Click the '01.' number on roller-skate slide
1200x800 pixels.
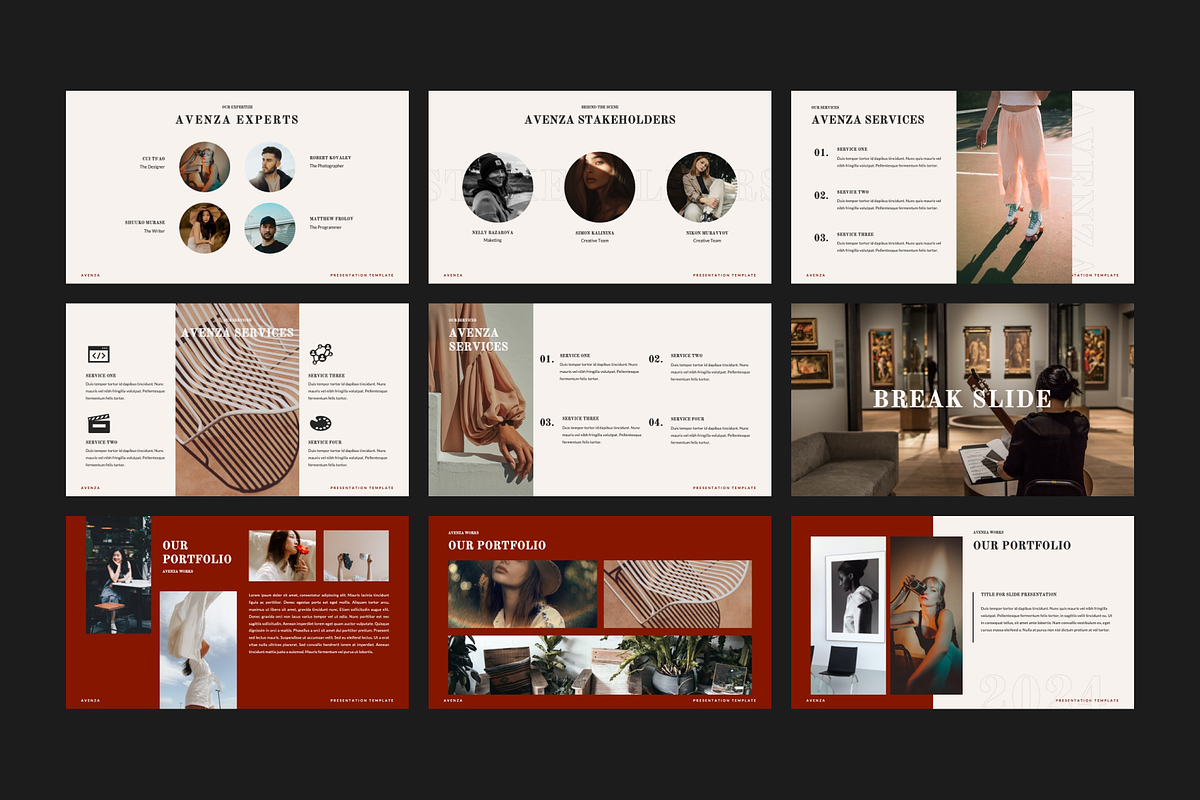tap(821, 153)
